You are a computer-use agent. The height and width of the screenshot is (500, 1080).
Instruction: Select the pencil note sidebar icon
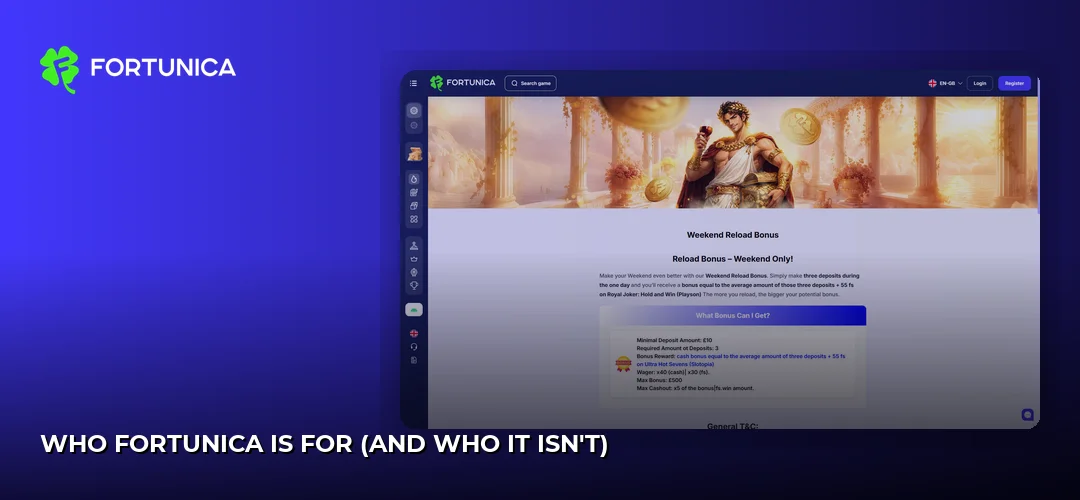[414, 192]
